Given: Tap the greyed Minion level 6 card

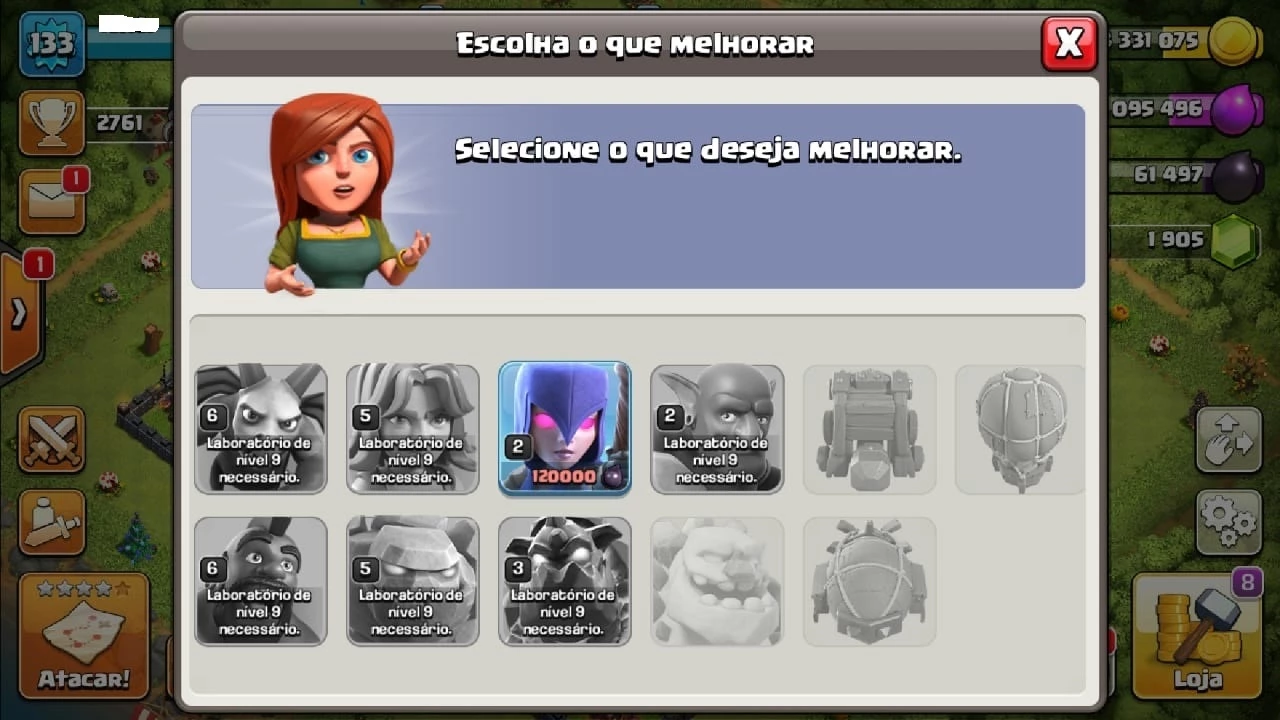Looking at the screenshot, I should (261, 428).
